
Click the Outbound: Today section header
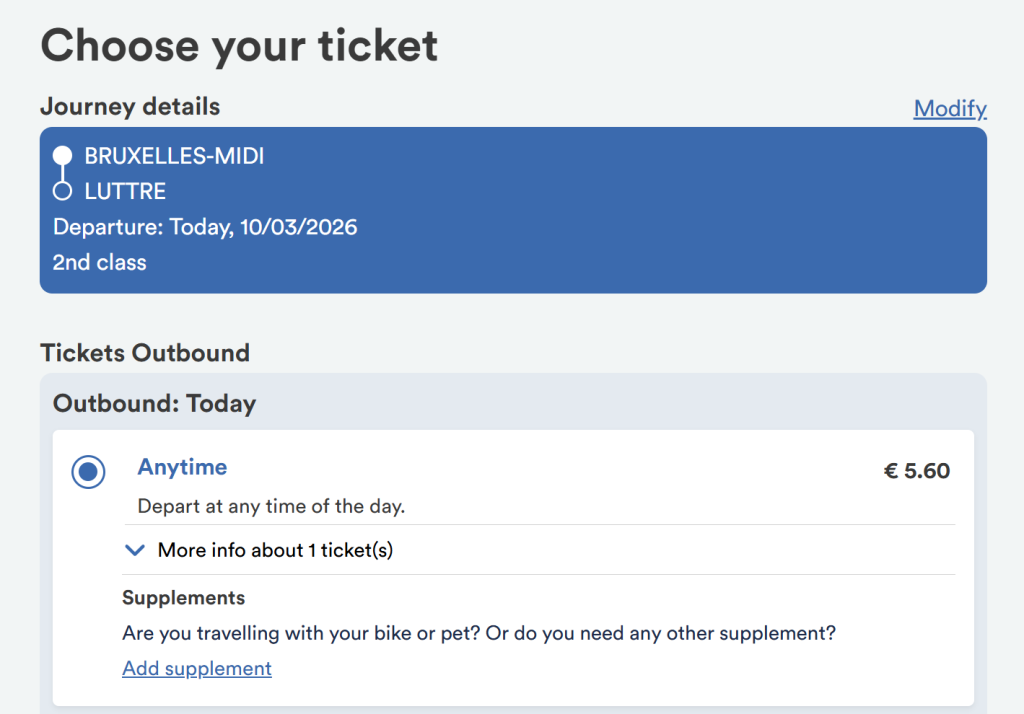coord(155,404)
